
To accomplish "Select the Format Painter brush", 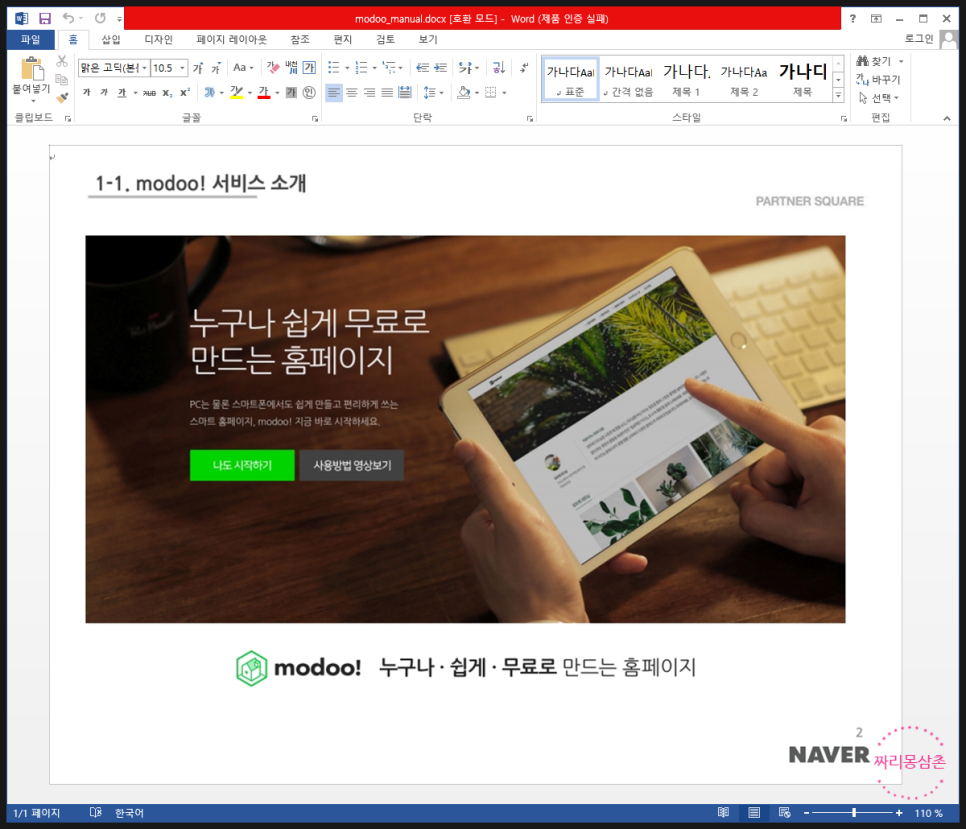I will tap(62, 97).
